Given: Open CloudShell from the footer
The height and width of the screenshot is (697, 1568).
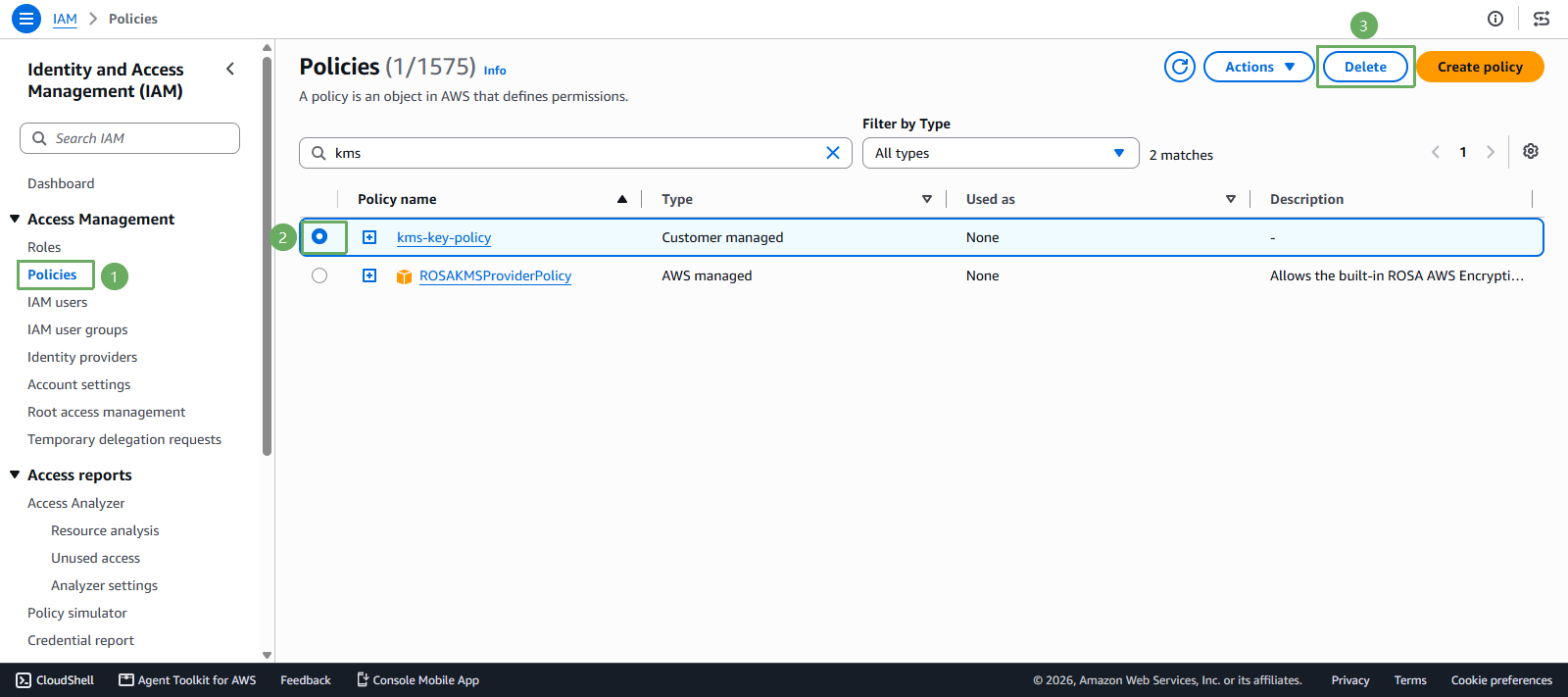Looking at the screenshot, I should tap(55, 680).
